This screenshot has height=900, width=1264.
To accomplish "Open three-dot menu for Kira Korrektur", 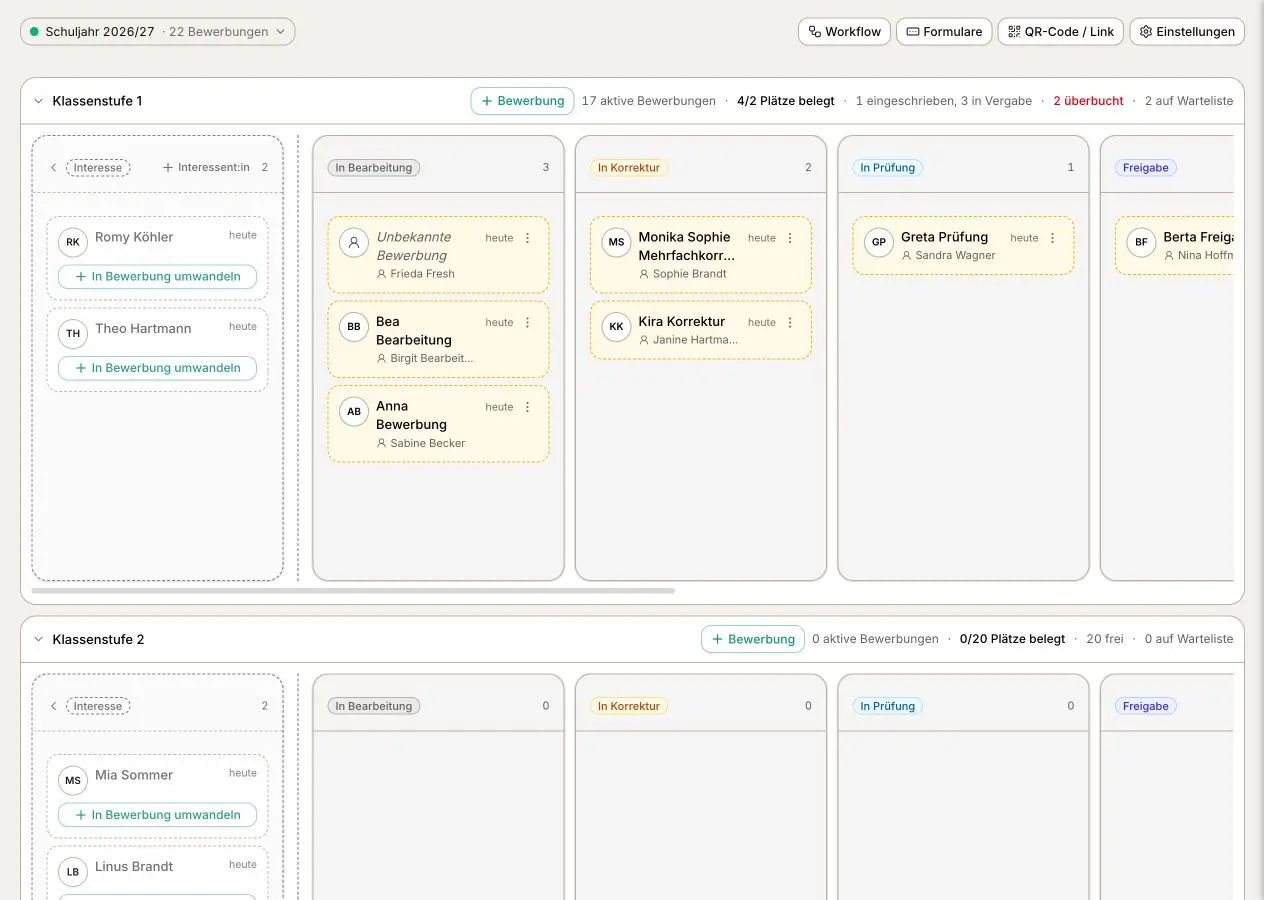I will [790, 322].
